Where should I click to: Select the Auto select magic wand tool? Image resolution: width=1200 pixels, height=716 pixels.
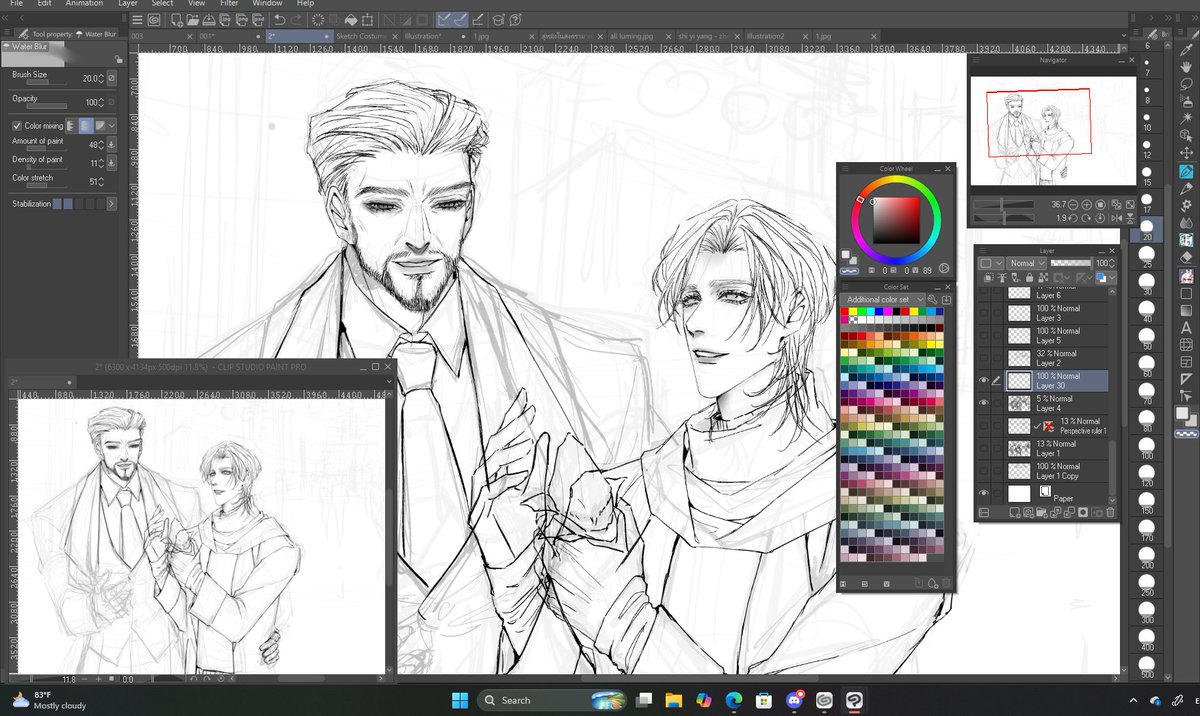click(1186, 119)
